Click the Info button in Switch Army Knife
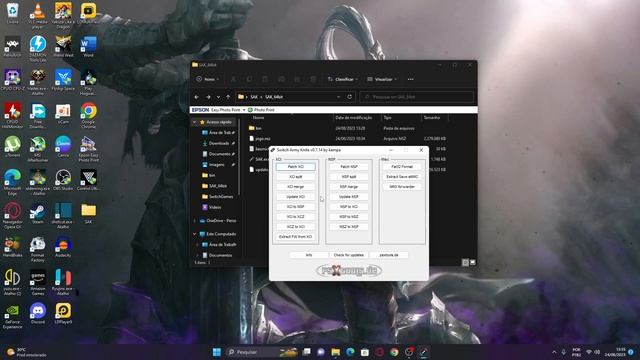Viewport: 640px width, 360px height. click(x=309, y=255)
